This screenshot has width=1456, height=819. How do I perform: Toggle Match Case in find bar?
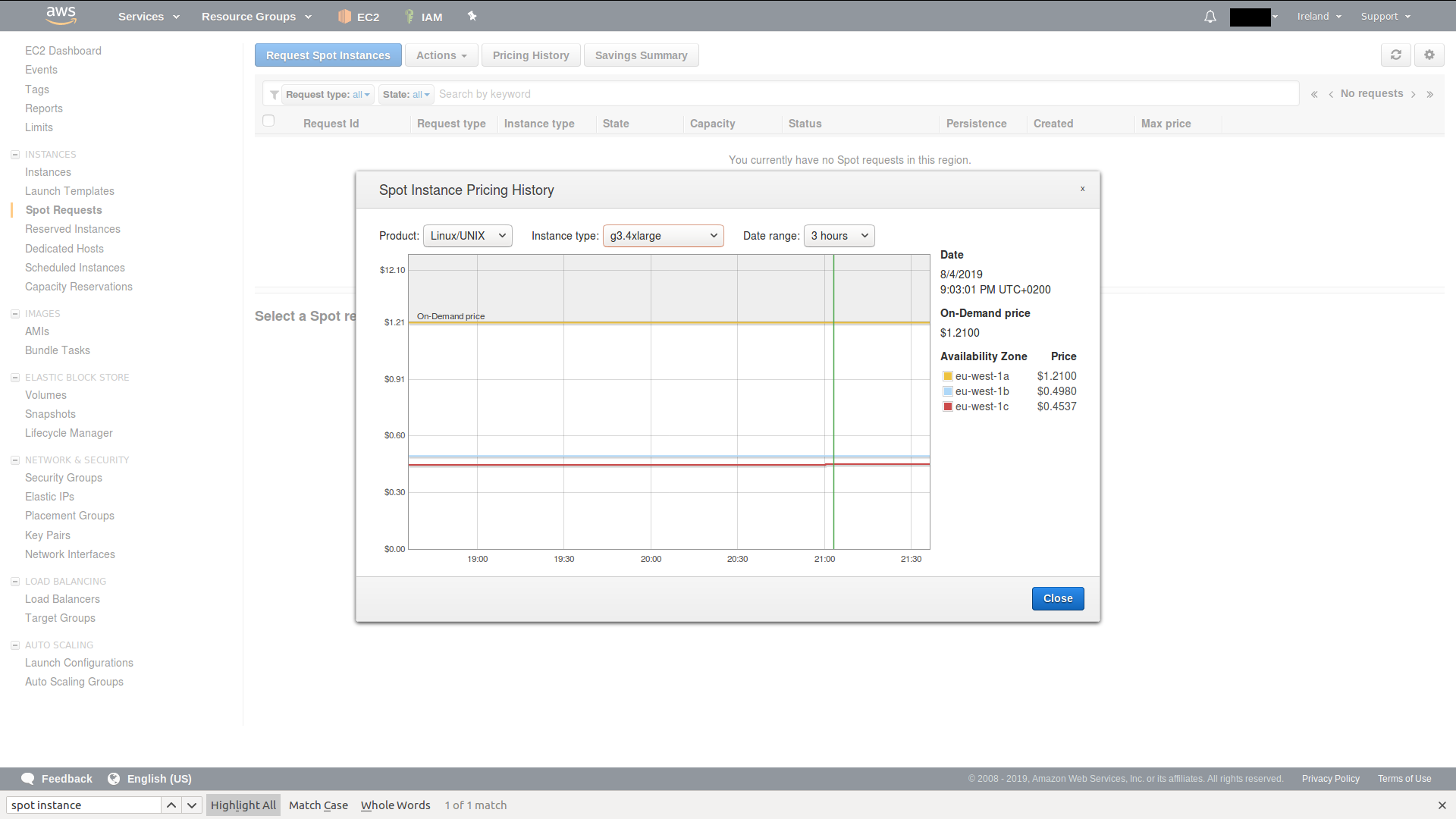point(318,805)
